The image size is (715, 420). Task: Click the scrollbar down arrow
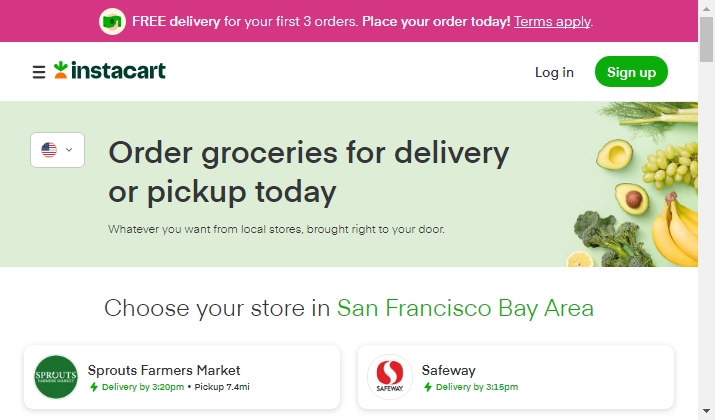[x=706, y=412]
